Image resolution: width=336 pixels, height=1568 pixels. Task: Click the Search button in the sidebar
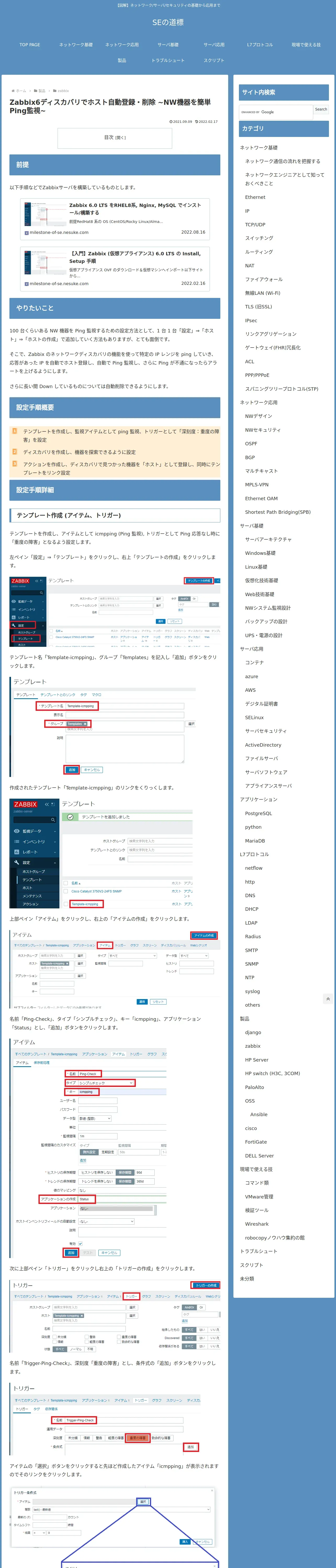pos(321,109)
